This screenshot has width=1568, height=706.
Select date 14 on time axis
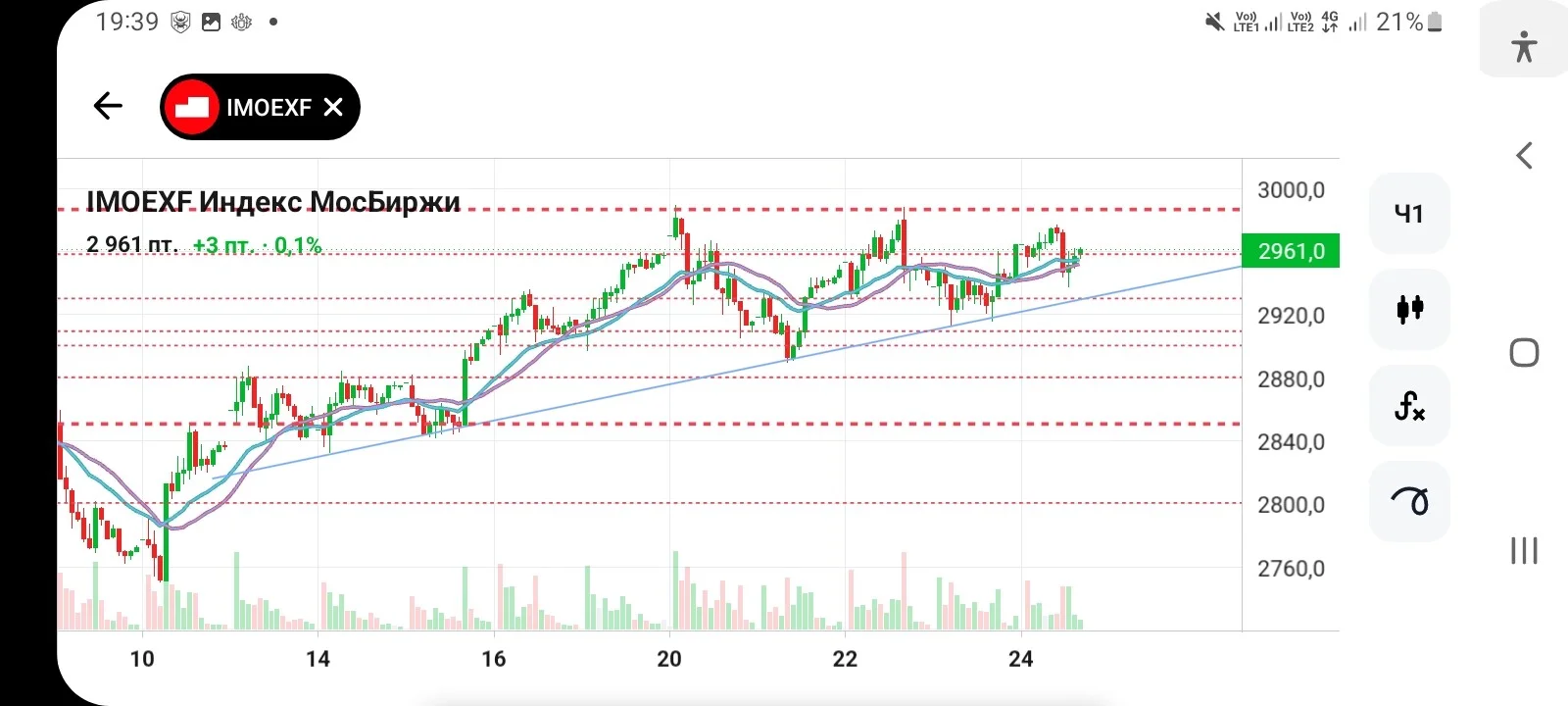click(x=318, y=659)
